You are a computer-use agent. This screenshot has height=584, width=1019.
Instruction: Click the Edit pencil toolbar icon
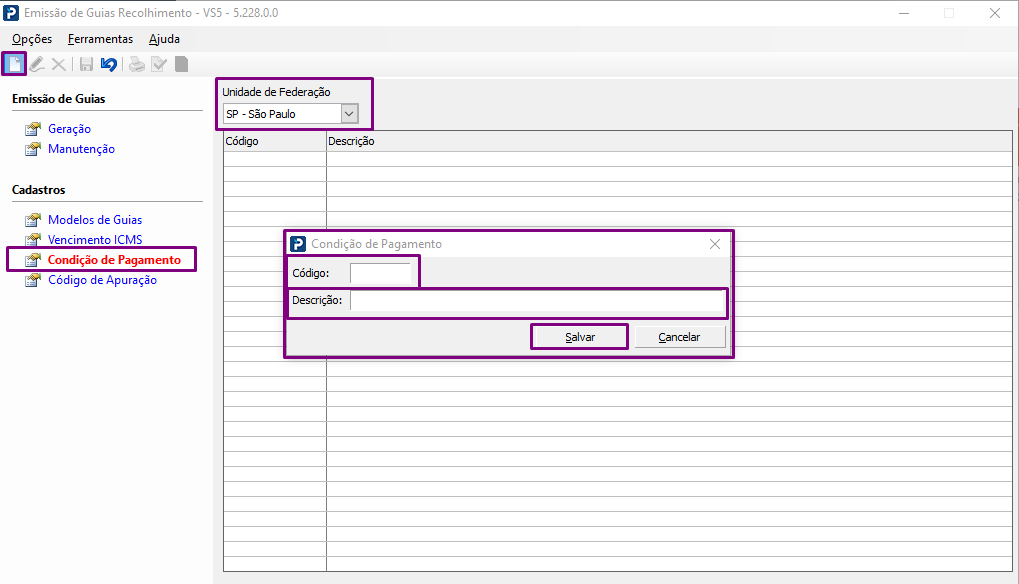click(37, 64)
